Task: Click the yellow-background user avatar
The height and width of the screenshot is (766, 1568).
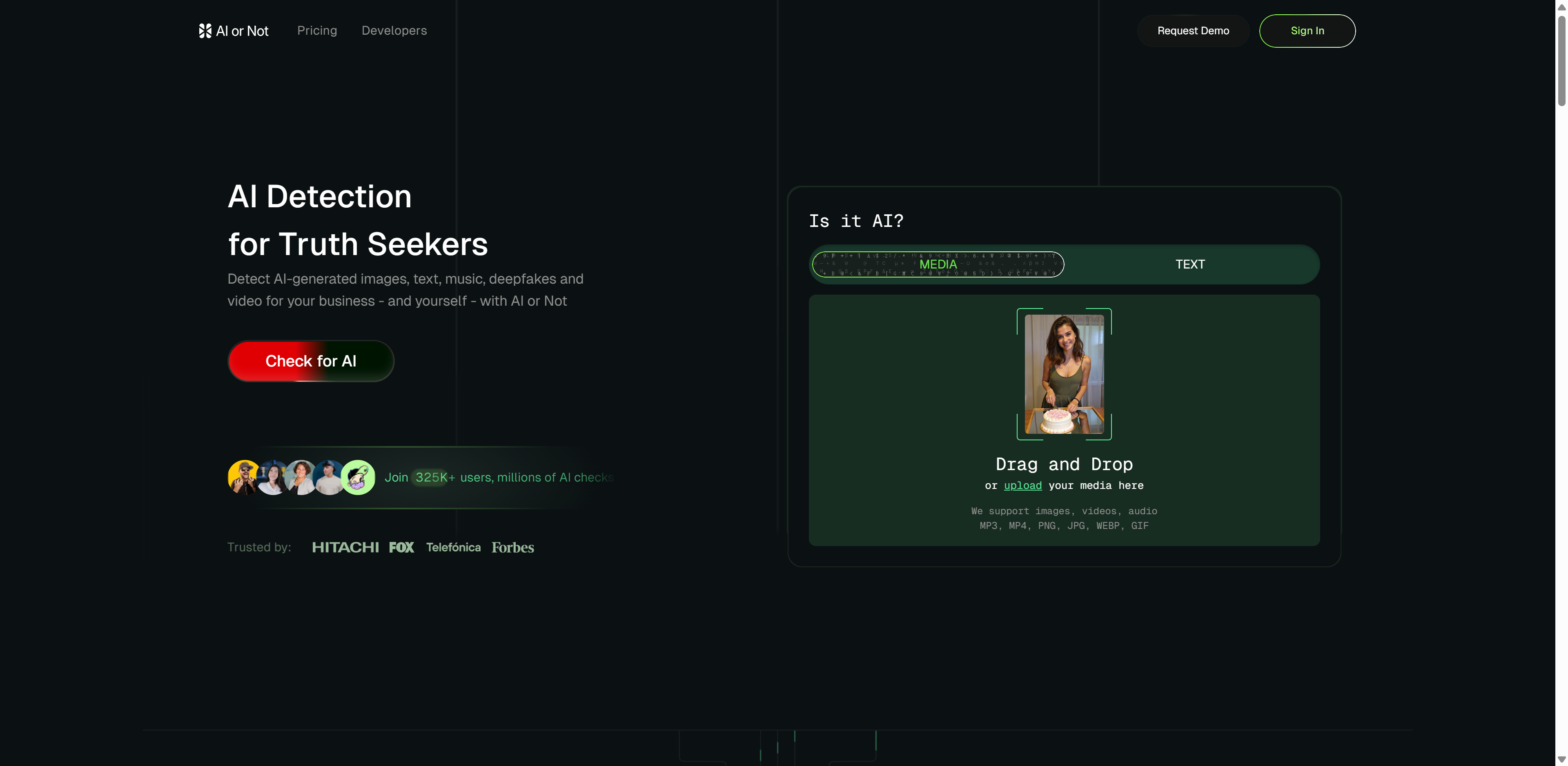Action: pos(243,477)
